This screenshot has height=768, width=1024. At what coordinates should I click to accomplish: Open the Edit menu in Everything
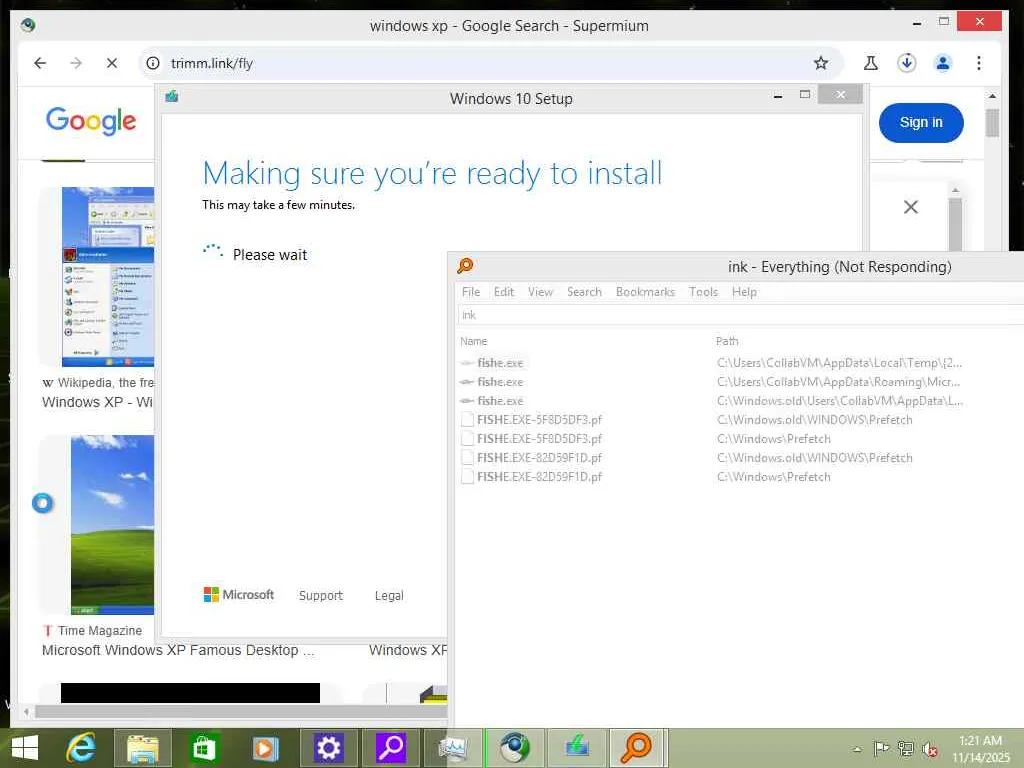pyautogui.click(x=504, y=292)
